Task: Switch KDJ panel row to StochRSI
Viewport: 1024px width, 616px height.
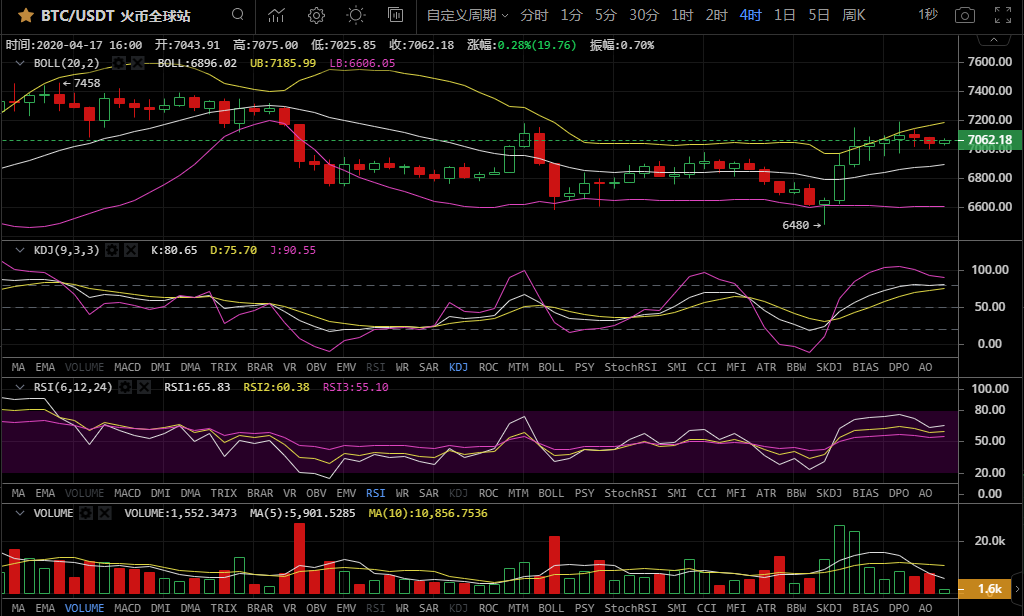Action: (x=630, y=367)
